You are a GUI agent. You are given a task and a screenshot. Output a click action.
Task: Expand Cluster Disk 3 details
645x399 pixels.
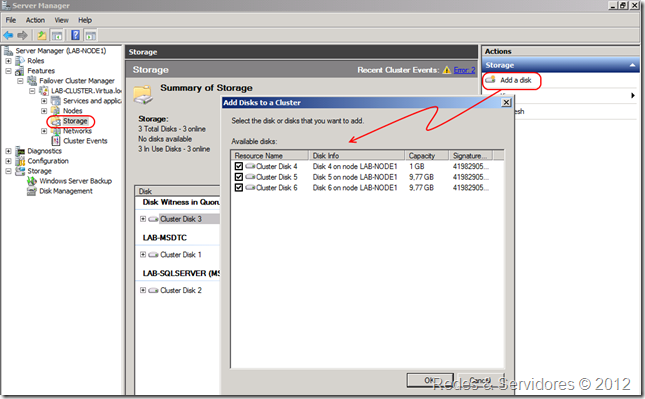point(143,219)
